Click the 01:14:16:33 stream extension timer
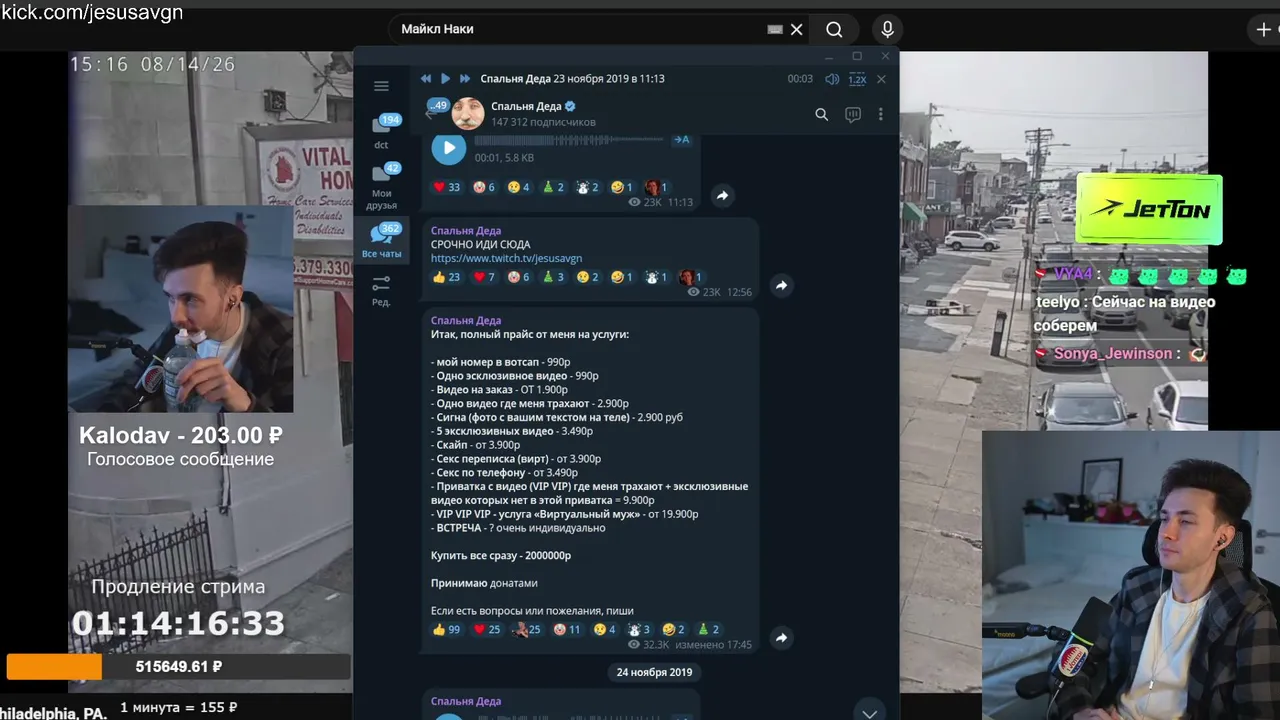The image size is (1280, 720). [178, 624]
